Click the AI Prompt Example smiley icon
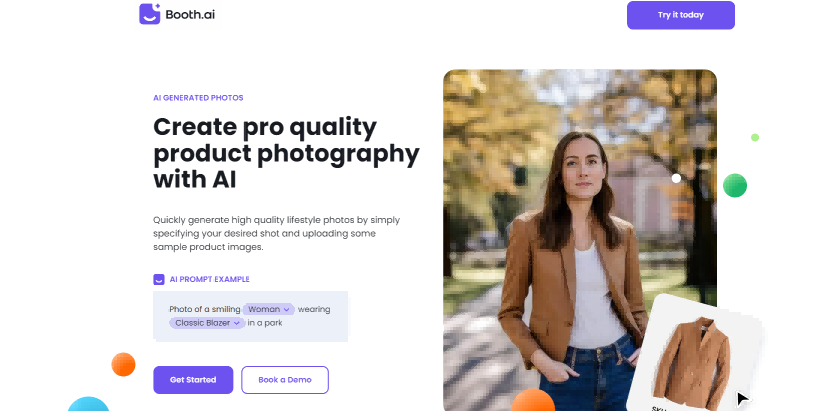 coord(158,279)
